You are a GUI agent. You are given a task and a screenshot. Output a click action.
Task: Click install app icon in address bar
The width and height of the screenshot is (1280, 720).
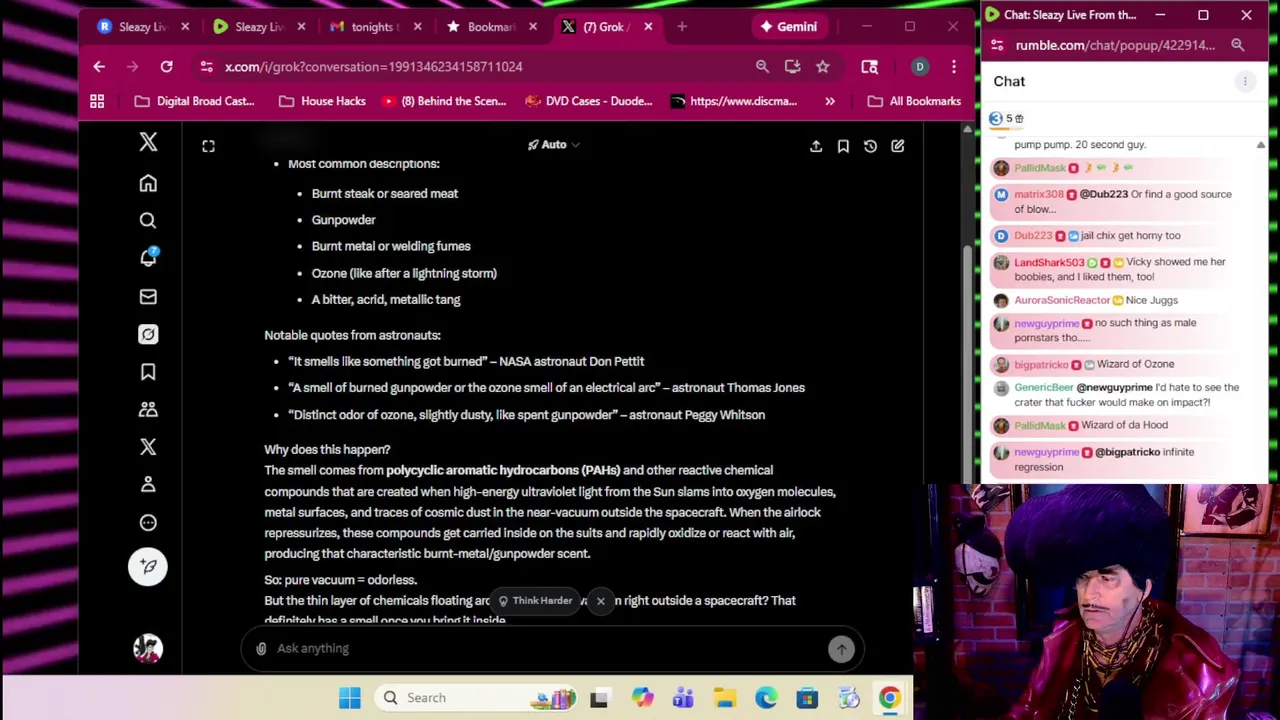(792, 66)
